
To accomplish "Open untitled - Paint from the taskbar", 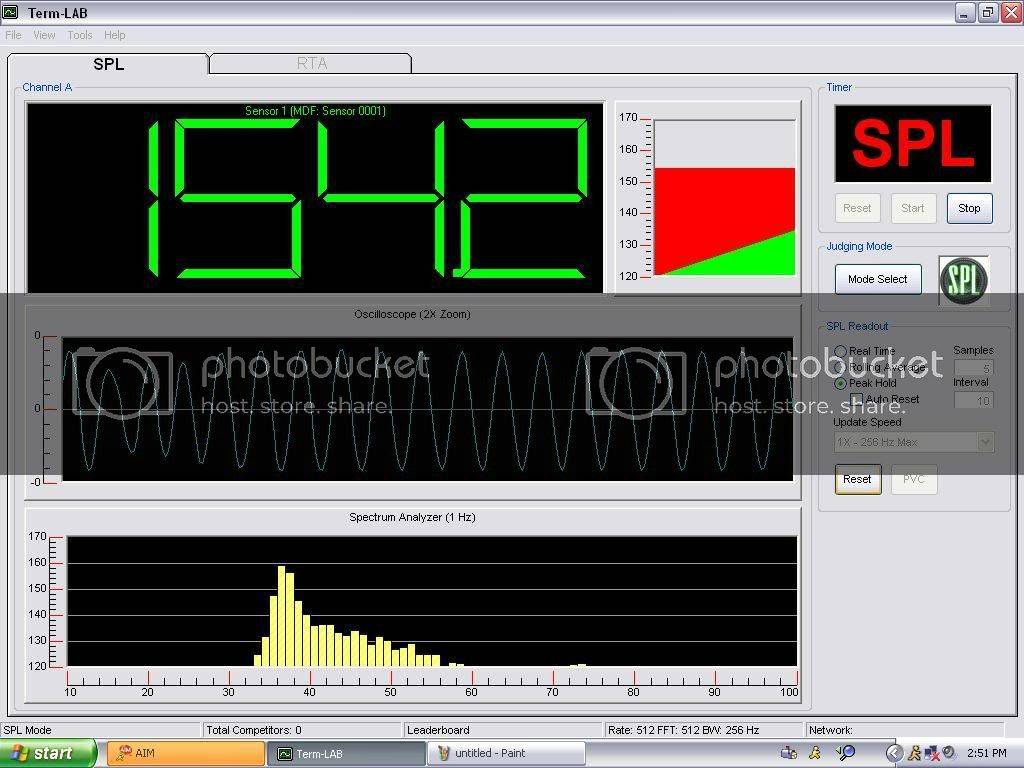I will [x=505, y=754].
